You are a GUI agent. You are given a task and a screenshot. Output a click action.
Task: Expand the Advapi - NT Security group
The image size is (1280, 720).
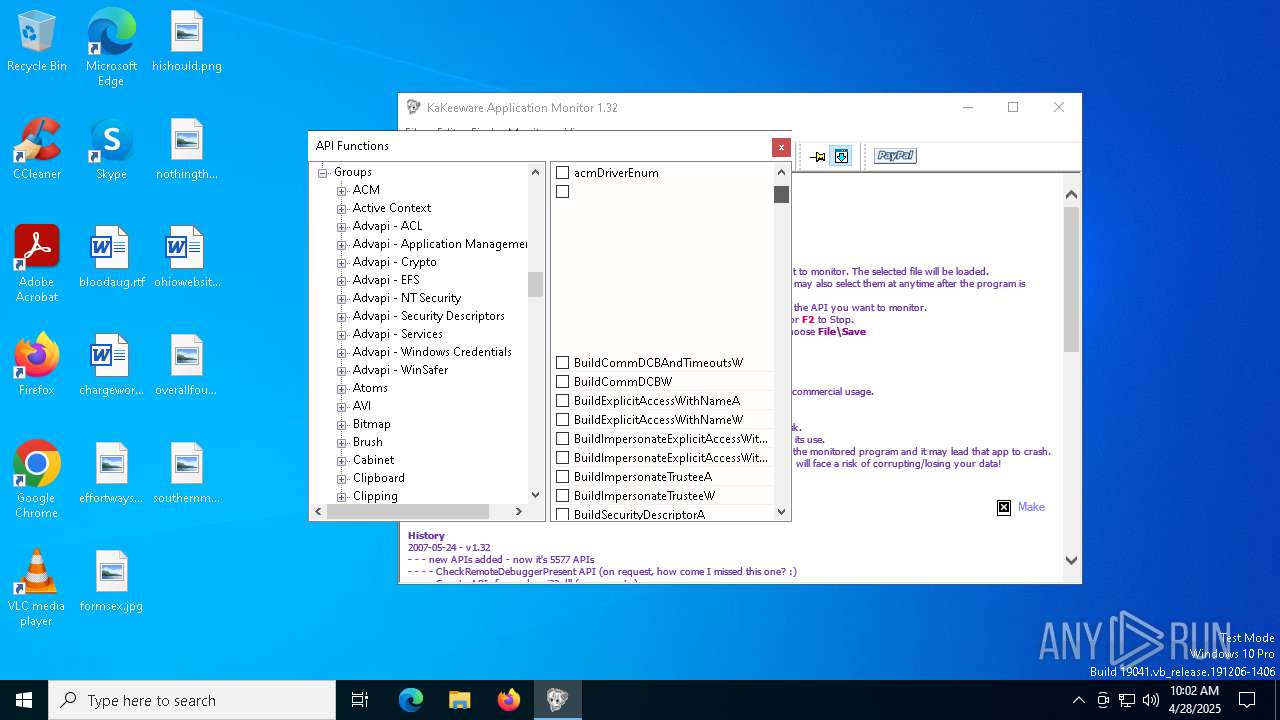click(342, 299)
